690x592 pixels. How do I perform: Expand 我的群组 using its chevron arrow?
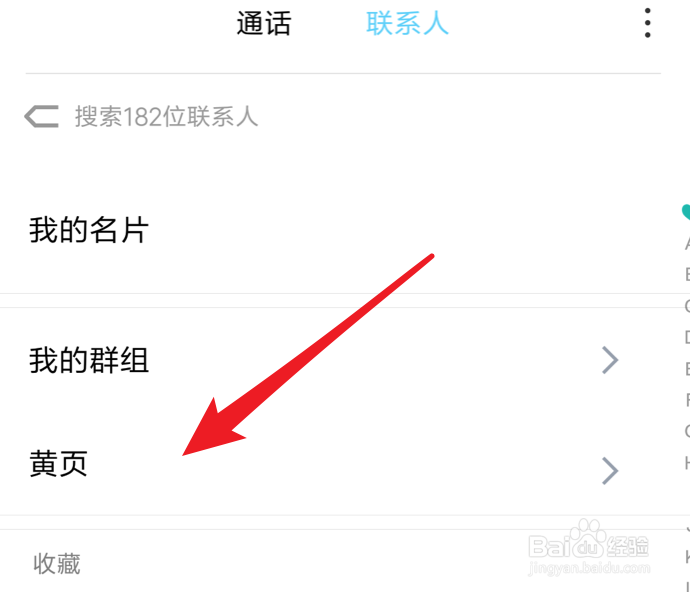pos(610,360)
